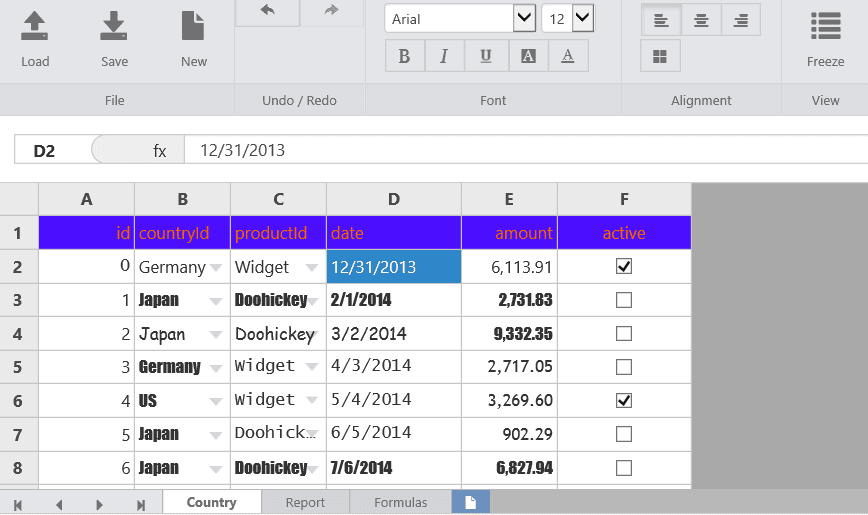Click the formula bar showing 12/31/2013
Screen dimensions: 868x515
coord(526,150)
